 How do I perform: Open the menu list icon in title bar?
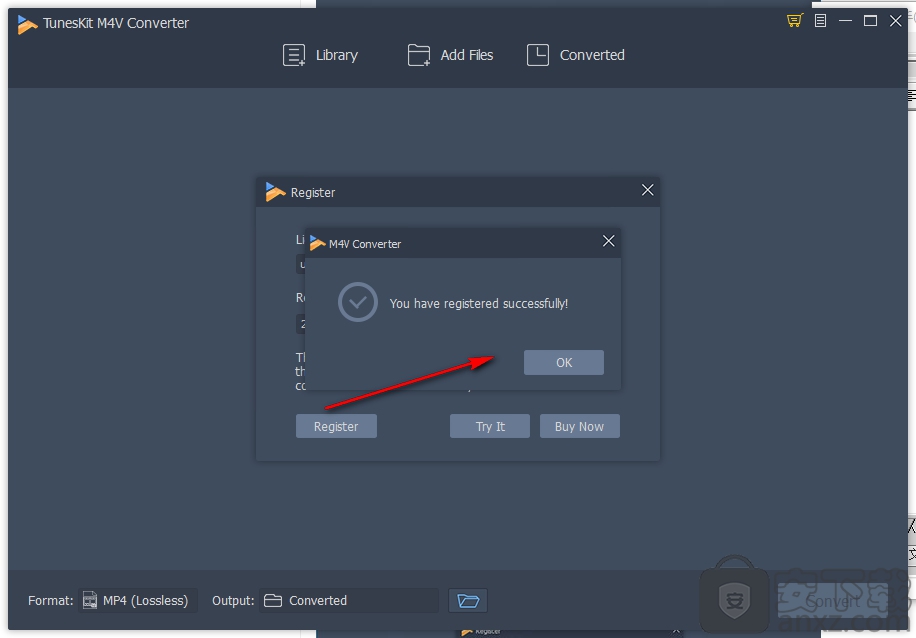pos(820,21)
